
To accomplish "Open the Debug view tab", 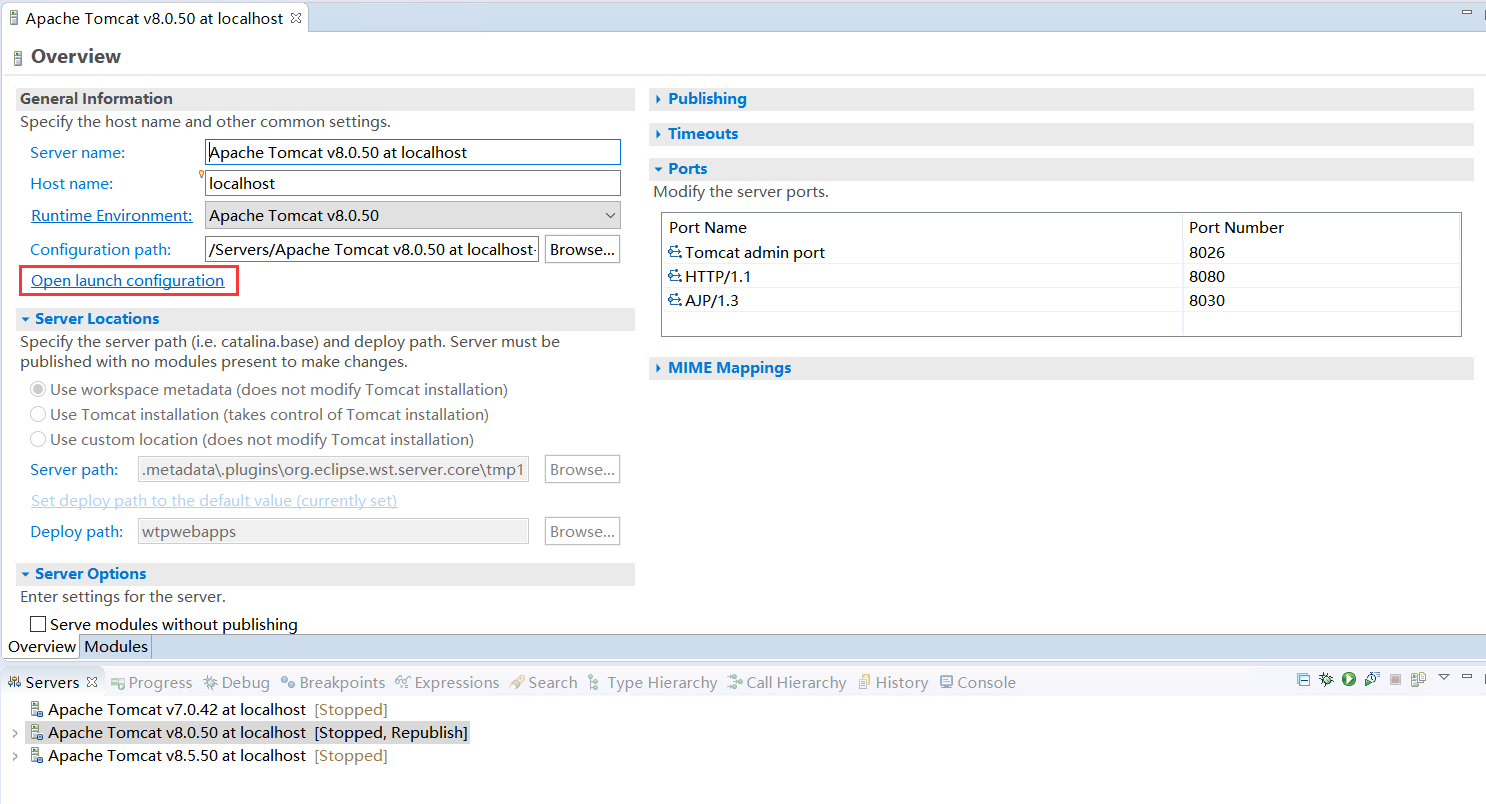I will click(x=236, y=682).
